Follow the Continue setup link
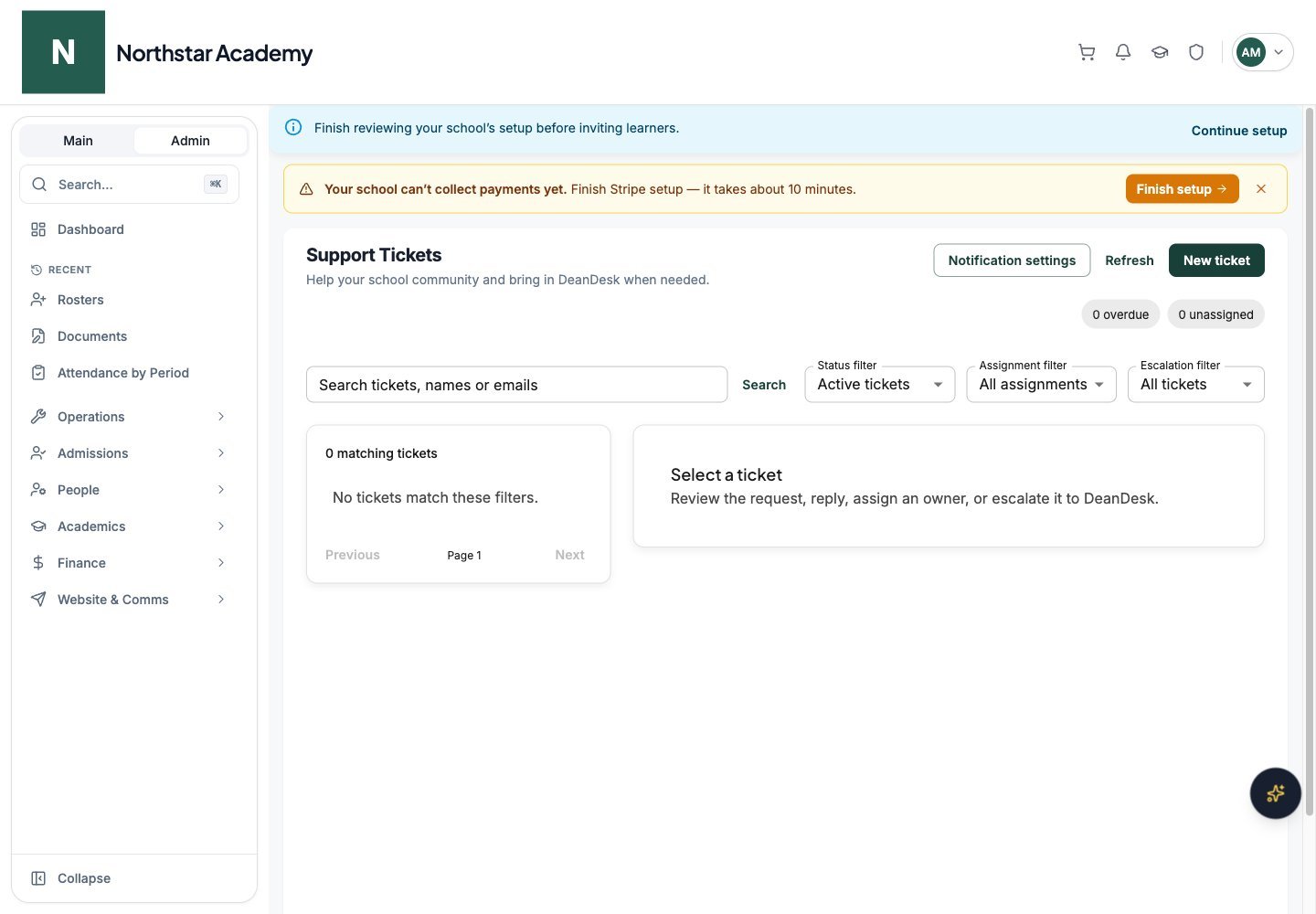The image size is (1316, 914). coord(1239,131)
